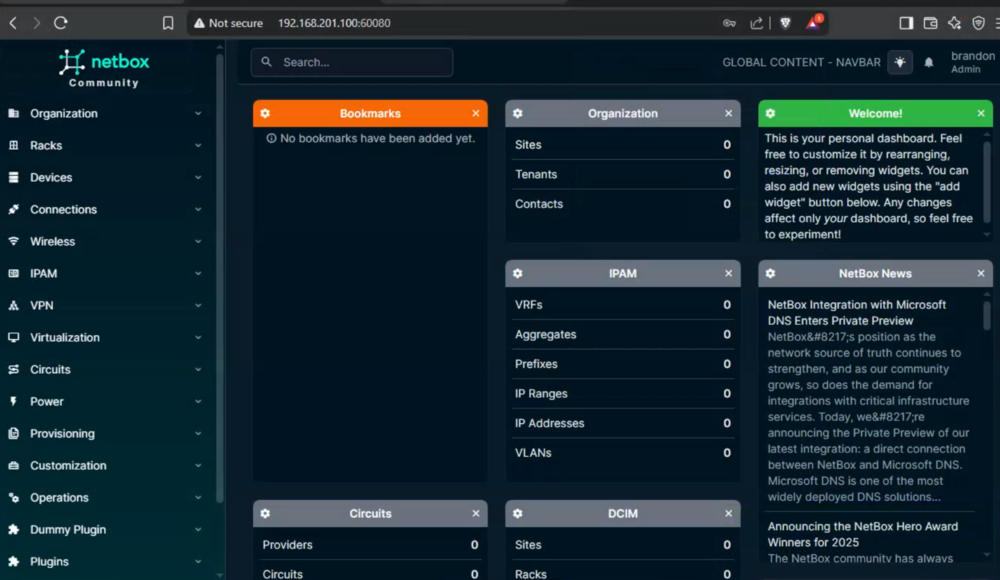Image resolution: width=1000 pixels, height=580 pixels.
Task: Click the Operations sidebar icon
Action: point(13,498)
